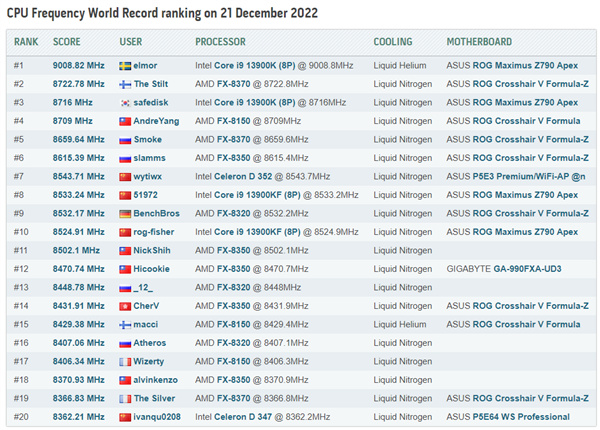This screenshot has width=600, height=430.
Task: Click the Sweden flag icon beside elmor
Action: click(125, 66)
